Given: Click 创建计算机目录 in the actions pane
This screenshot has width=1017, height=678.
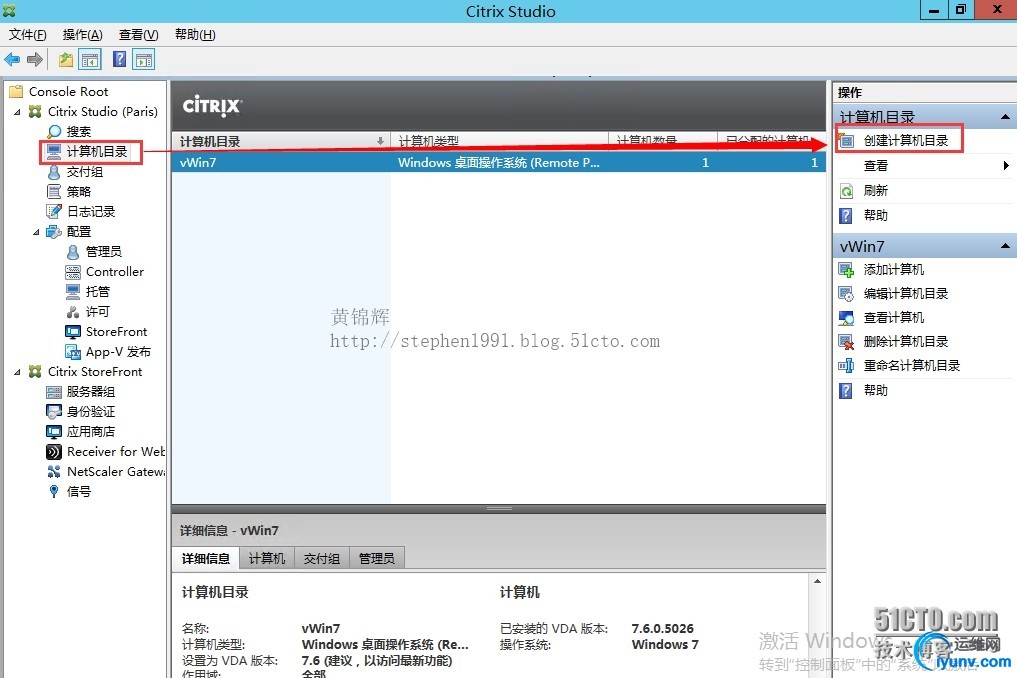Looking at the screenshot, I should [905, 141].
